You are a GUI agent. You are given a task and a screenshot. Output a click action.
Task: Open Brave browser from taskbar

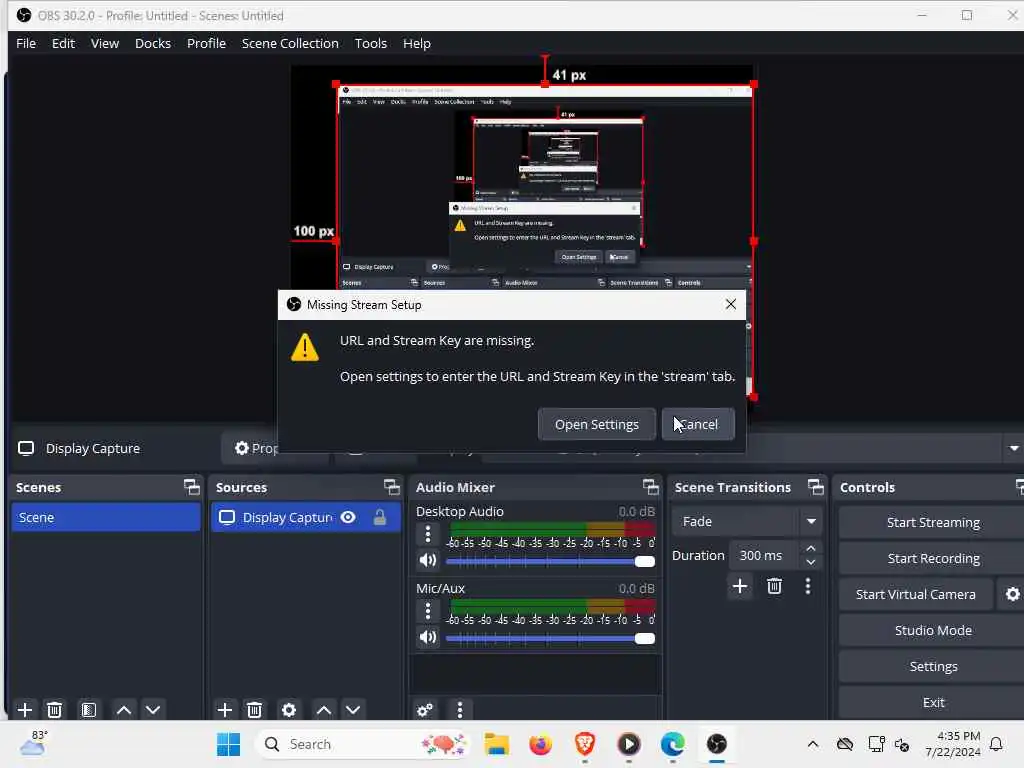click(x=584, y=744)
